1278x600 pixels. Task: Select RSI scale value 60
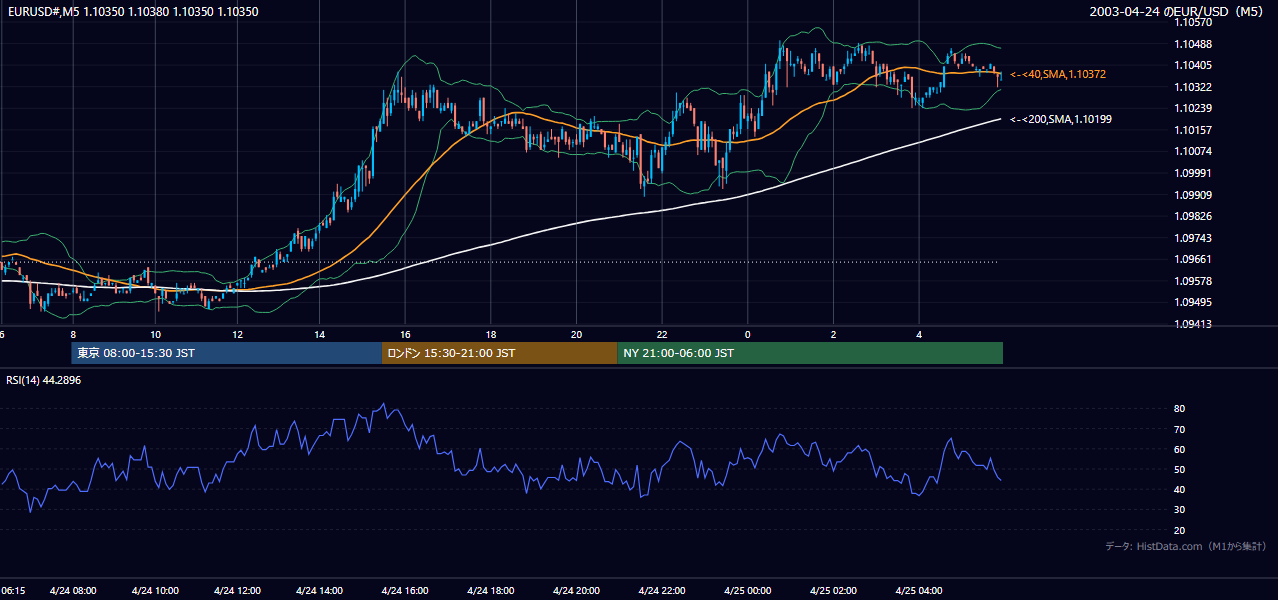click(x=1180, y=449)
